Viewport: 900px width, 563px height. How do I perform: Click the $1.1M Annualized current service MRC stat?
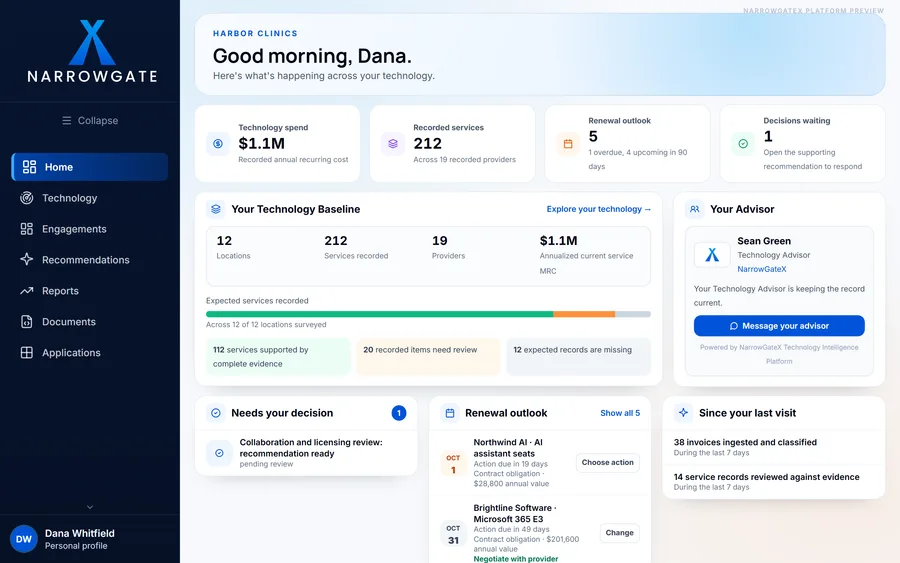[587, 255]
